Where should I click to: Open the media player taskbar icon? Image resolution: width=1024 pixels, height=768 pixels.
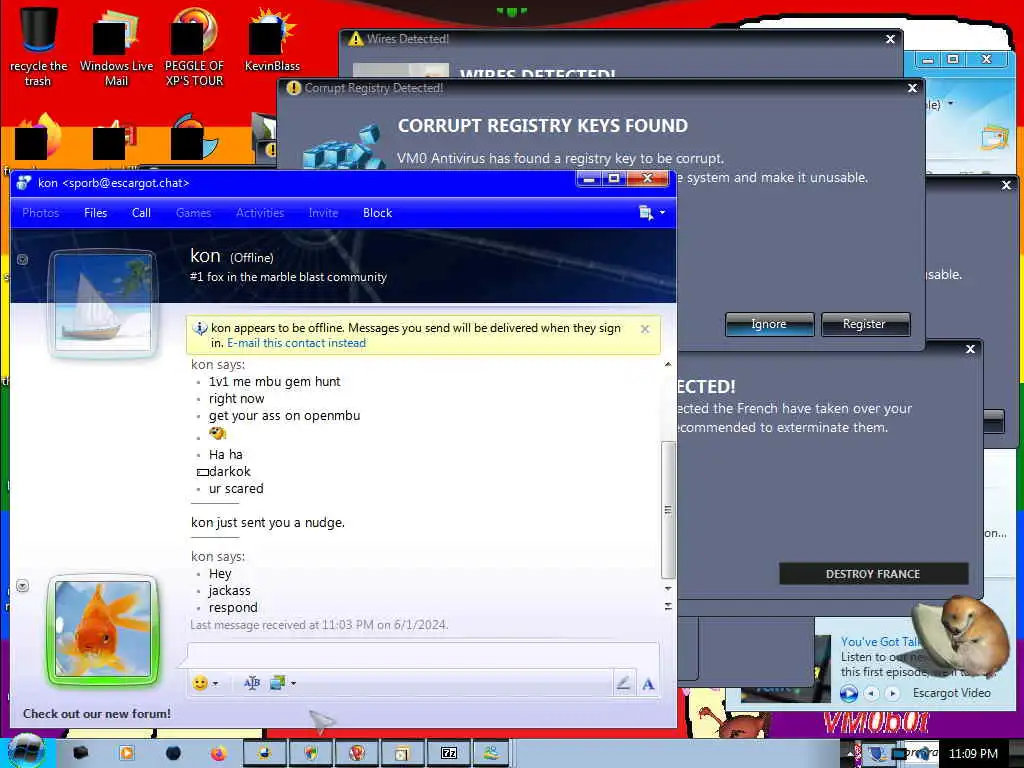pyautogui.click(x=127, y=754)
